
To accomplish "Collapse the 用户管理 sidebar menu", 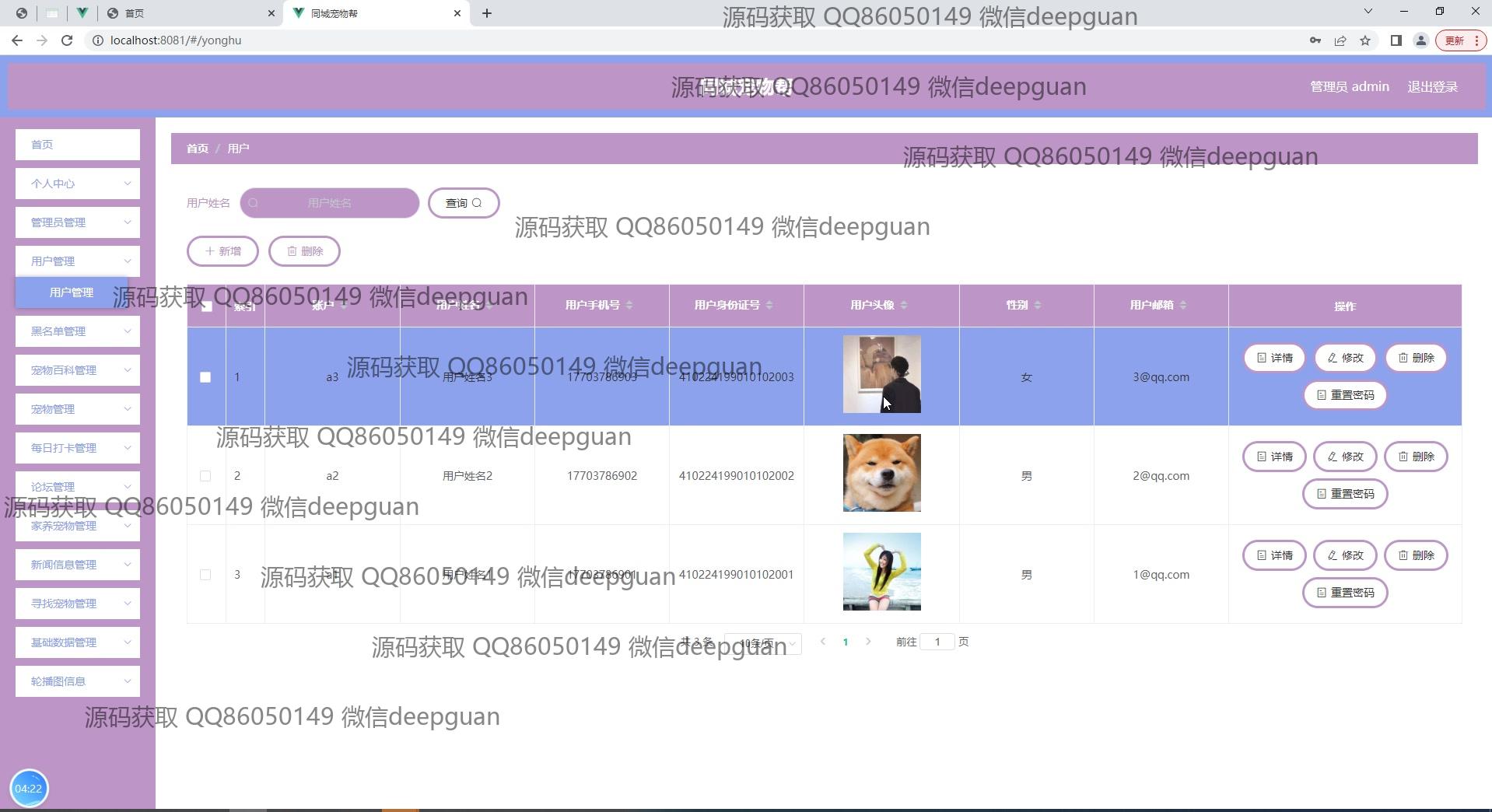I will pyautogui.click(x=78, y=261).
